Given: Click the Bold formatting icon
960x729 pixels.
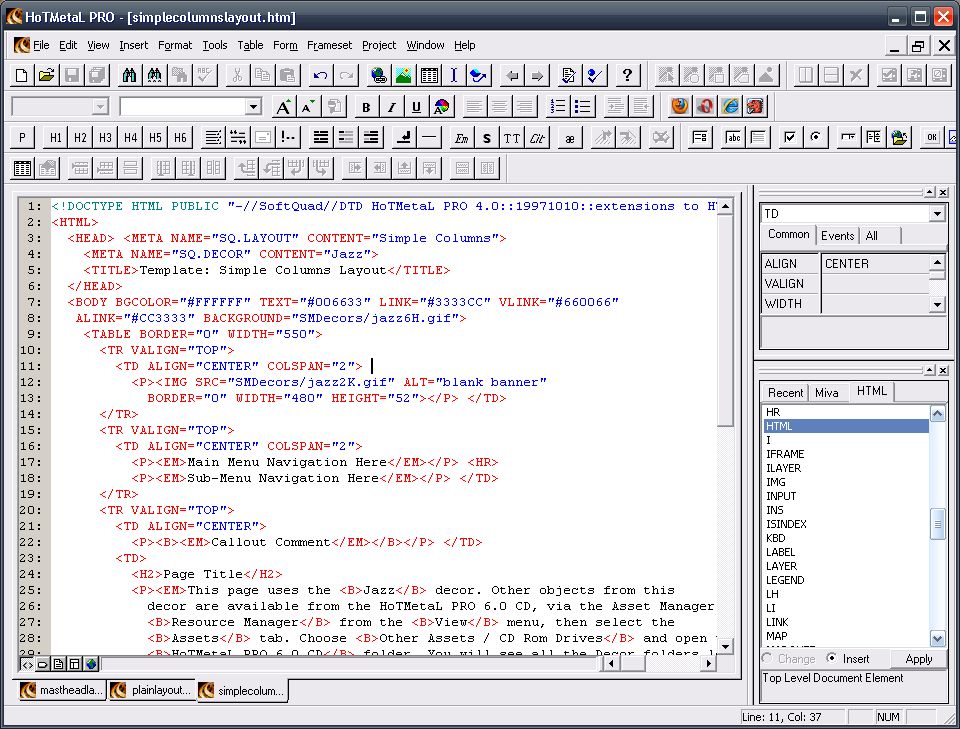Looking at the screenshot, I should pos(367,107).
